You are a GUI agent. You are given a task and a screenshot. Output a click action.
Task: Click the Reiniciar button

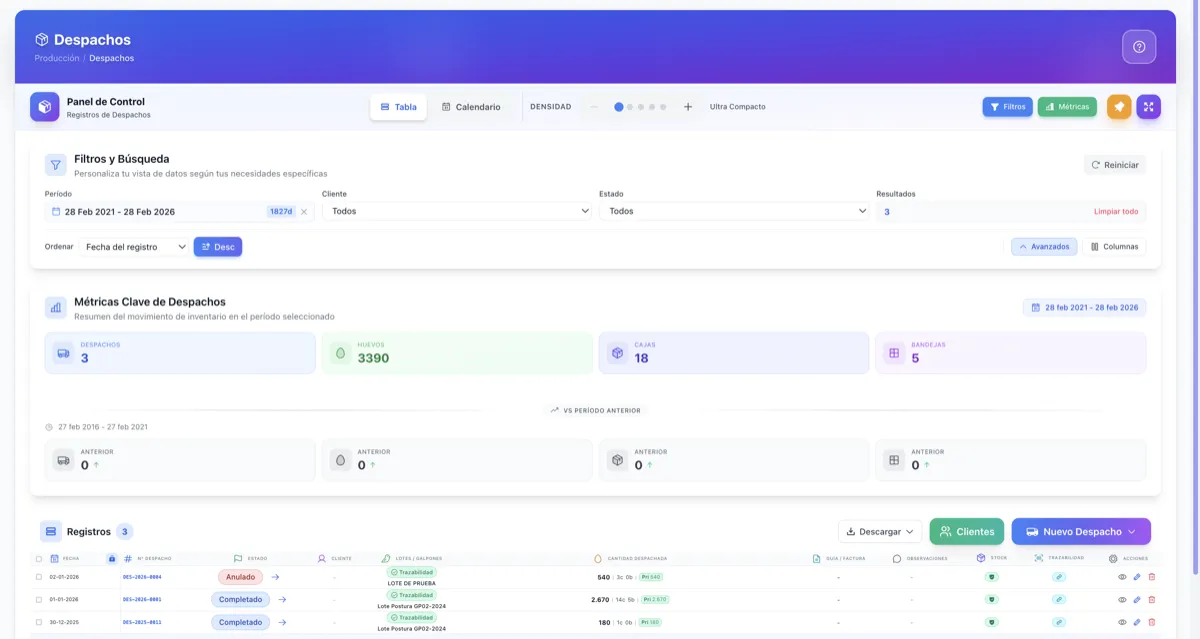click(x=1115, y=165)
